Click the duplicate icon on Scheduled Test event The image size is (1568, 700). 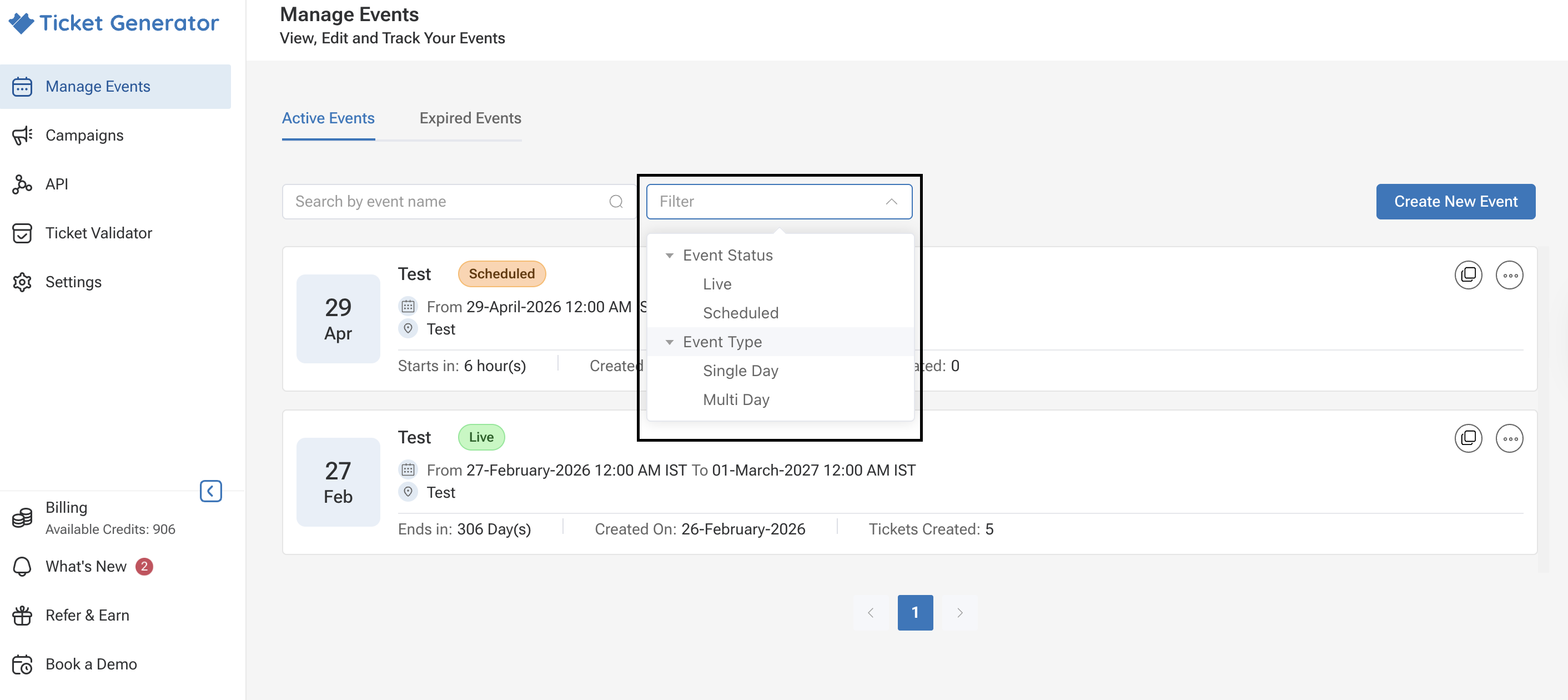pyautogui.click(x=1468, y=275)
